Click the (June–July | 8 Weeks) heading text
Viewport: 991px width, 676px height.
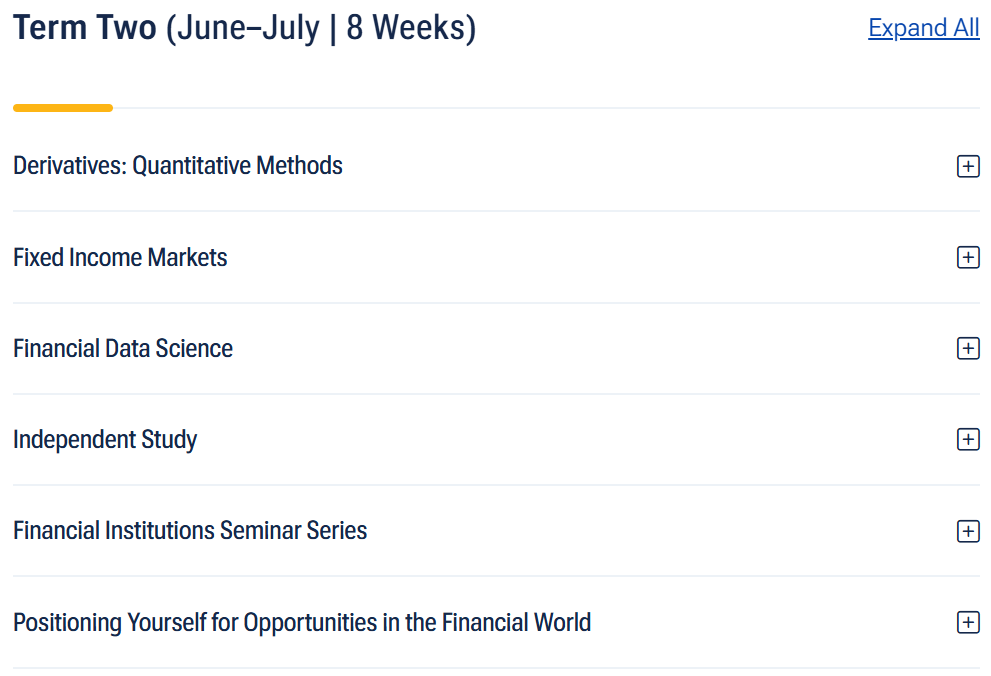click(321, 28)
